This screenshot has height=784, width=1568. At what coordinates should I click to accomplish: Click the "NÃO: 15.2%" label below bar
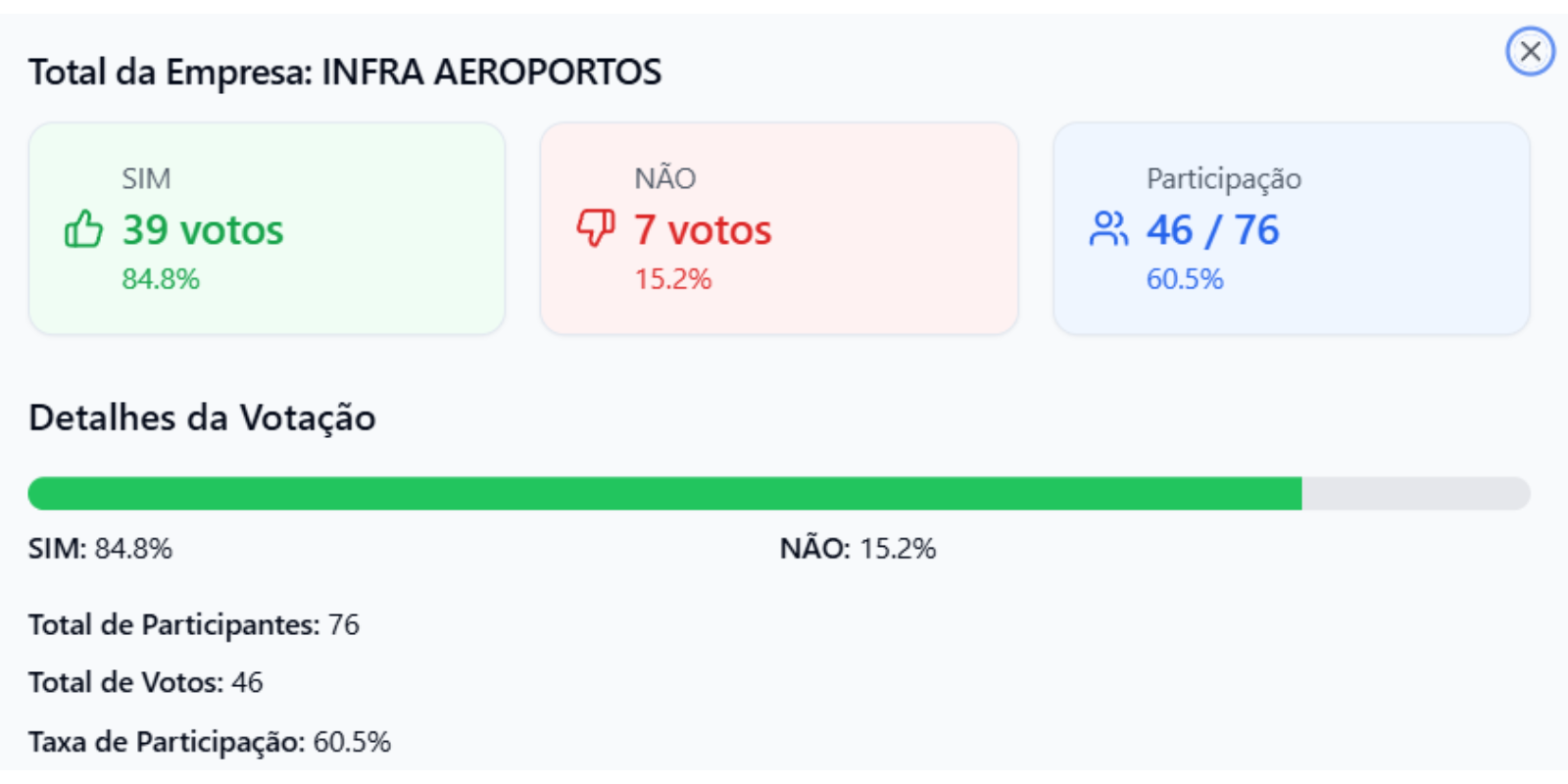(x=857, y=548)
